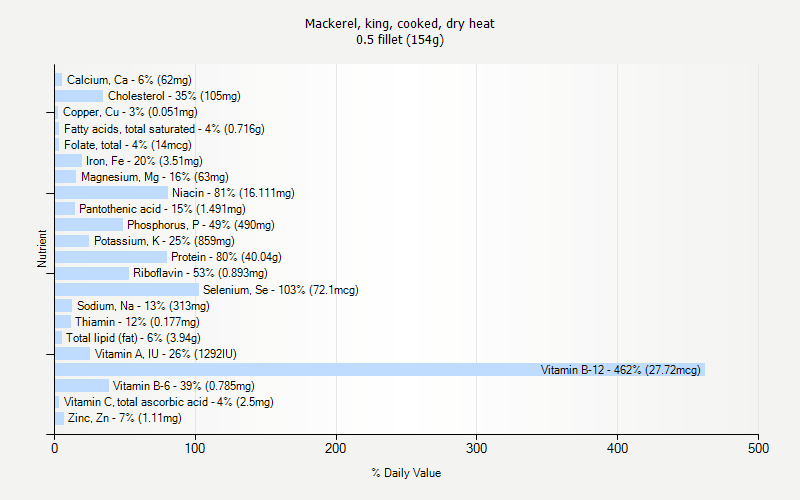The image size is (800, 500).
Task: Select the Folate, total - 4% label
Action: (128, 145)
